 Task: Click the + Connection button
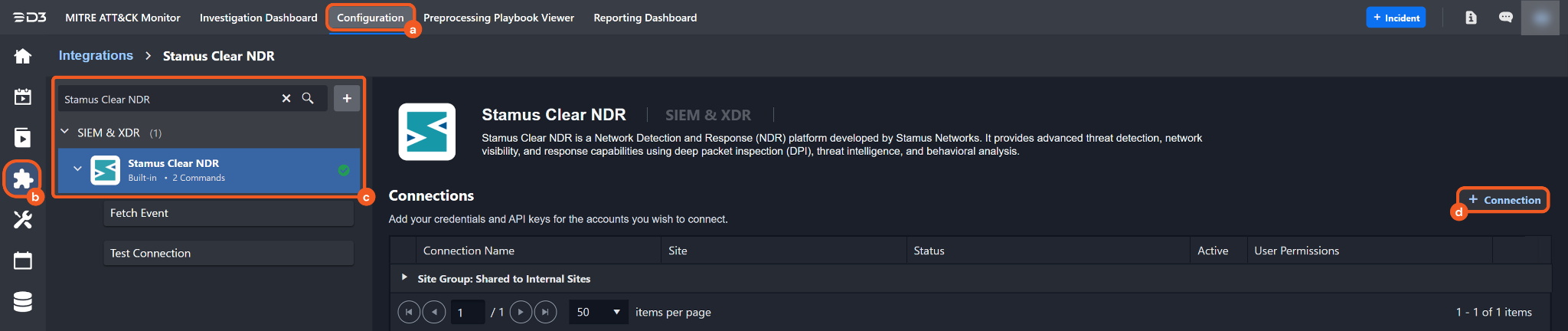click(1504, 200)
